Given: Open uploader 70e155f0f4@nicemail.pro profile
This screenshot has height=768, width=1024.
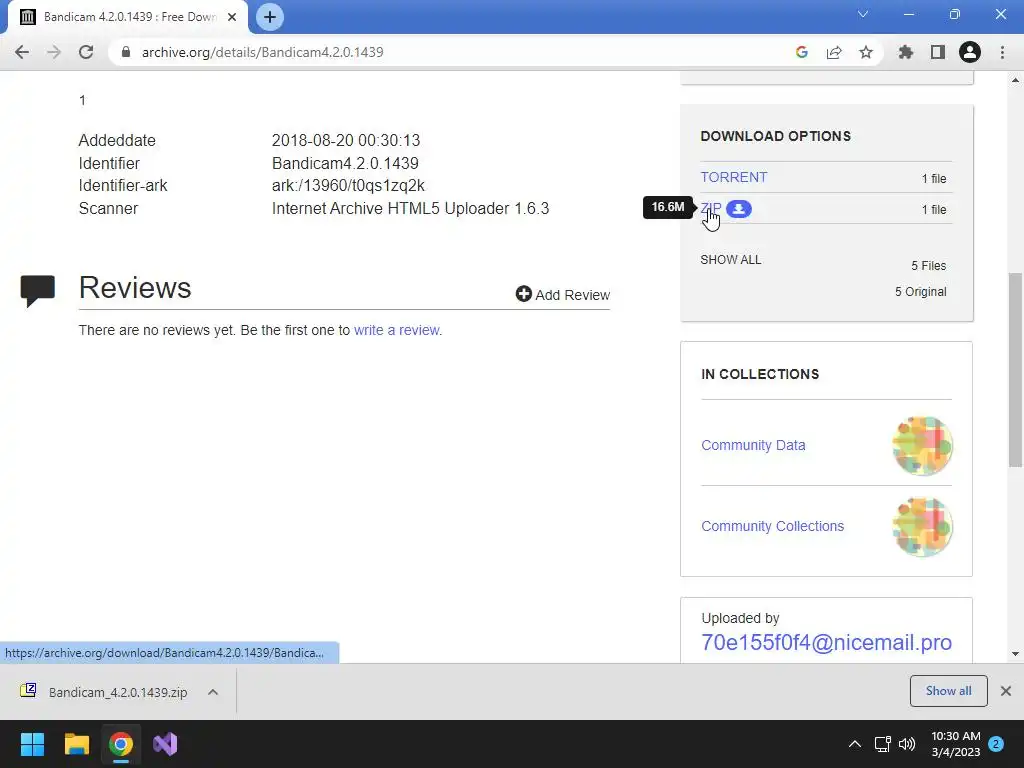Looking at the screenshot, I should (826, 643).
